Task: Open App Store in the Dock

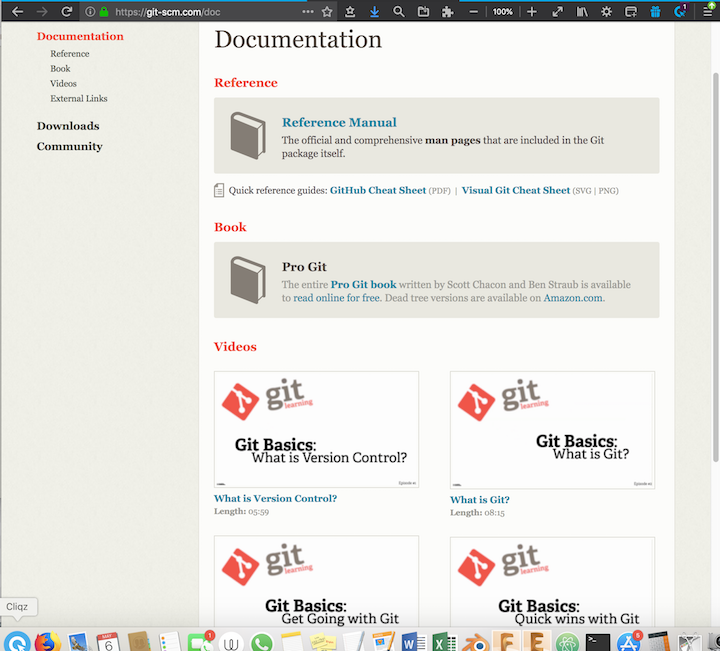Action: point(629,642)
